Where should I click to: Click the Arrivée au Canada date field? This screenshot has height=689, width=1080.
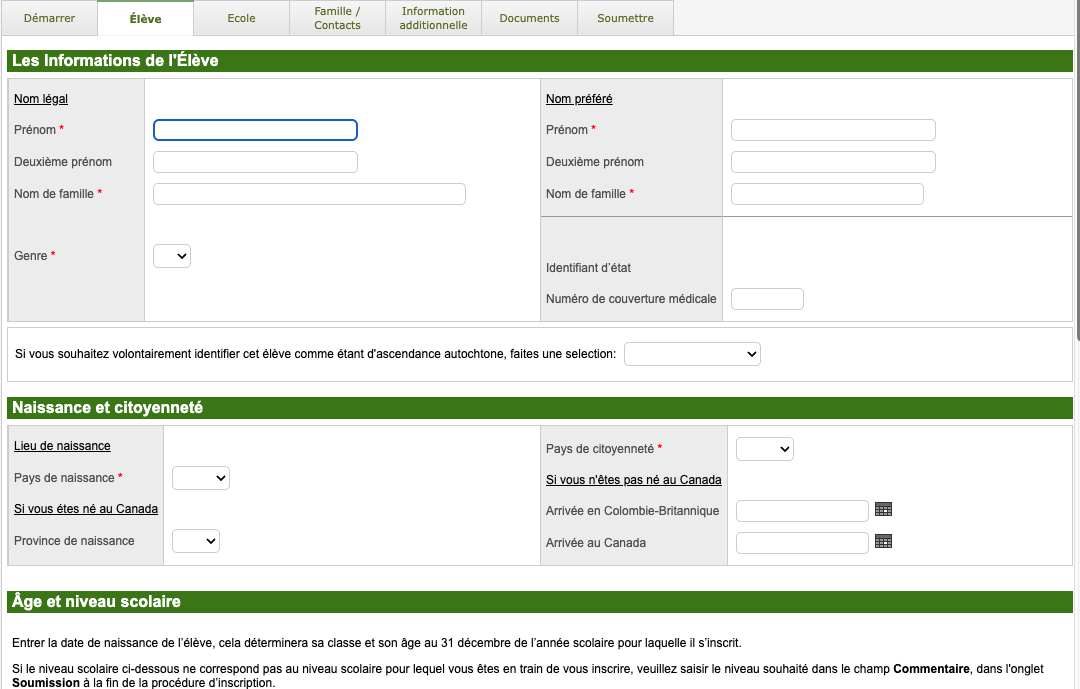(802, 543)
